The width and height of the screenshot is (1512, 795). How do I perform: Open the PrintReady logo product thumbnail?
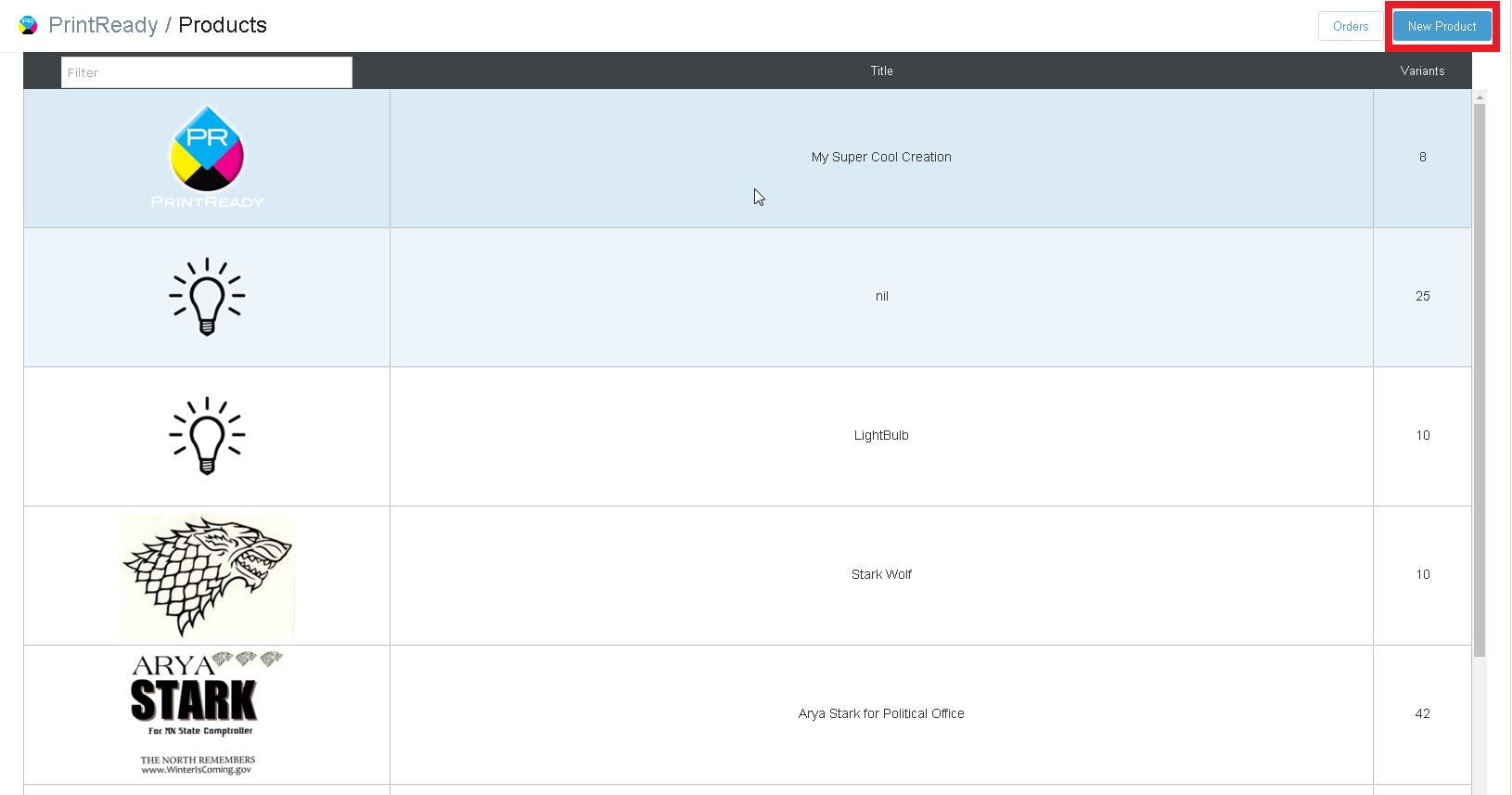coord(207,157)
